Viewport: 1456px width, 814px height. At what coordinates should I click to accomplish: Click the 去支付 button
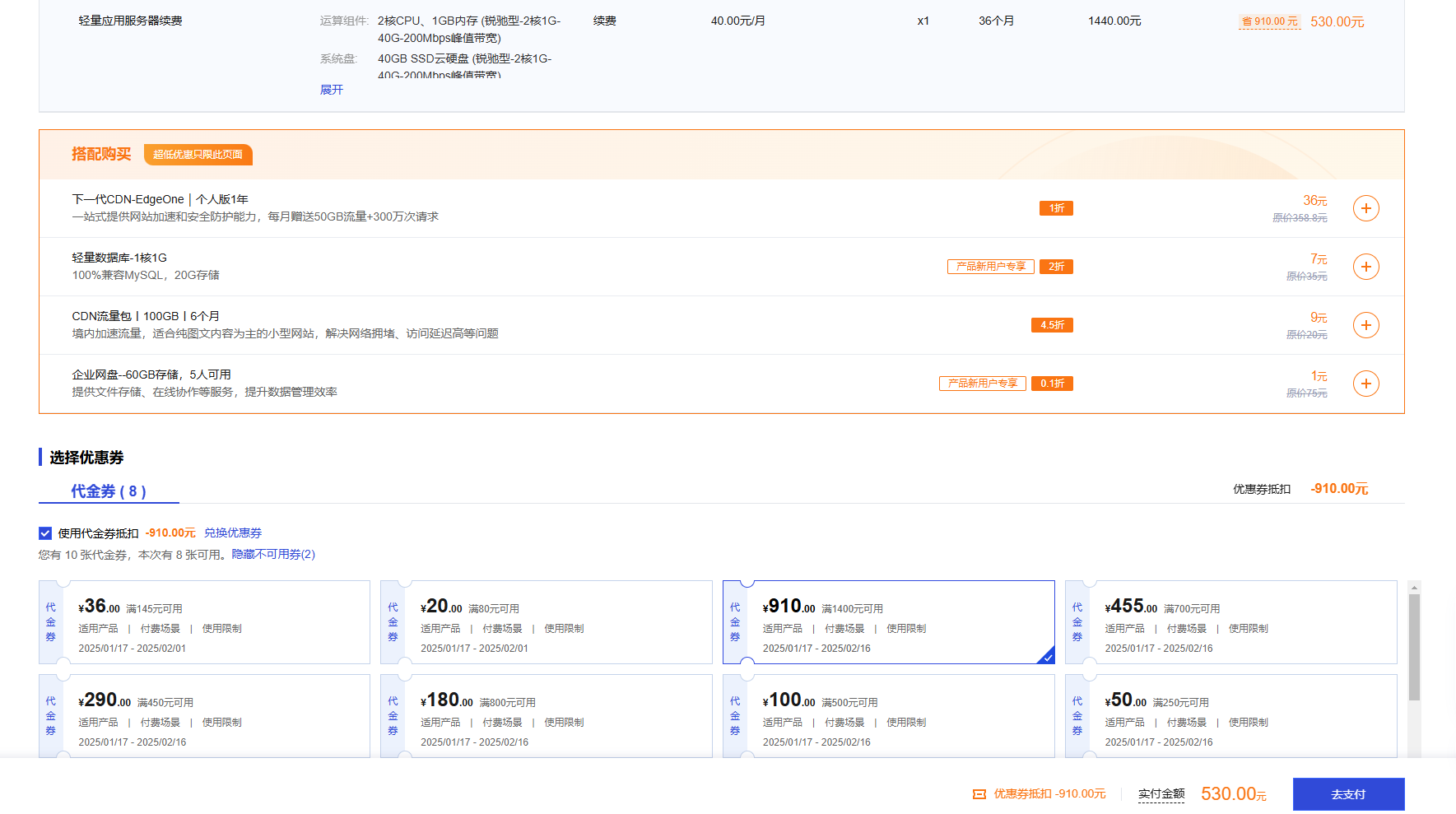pos(1347,794)
